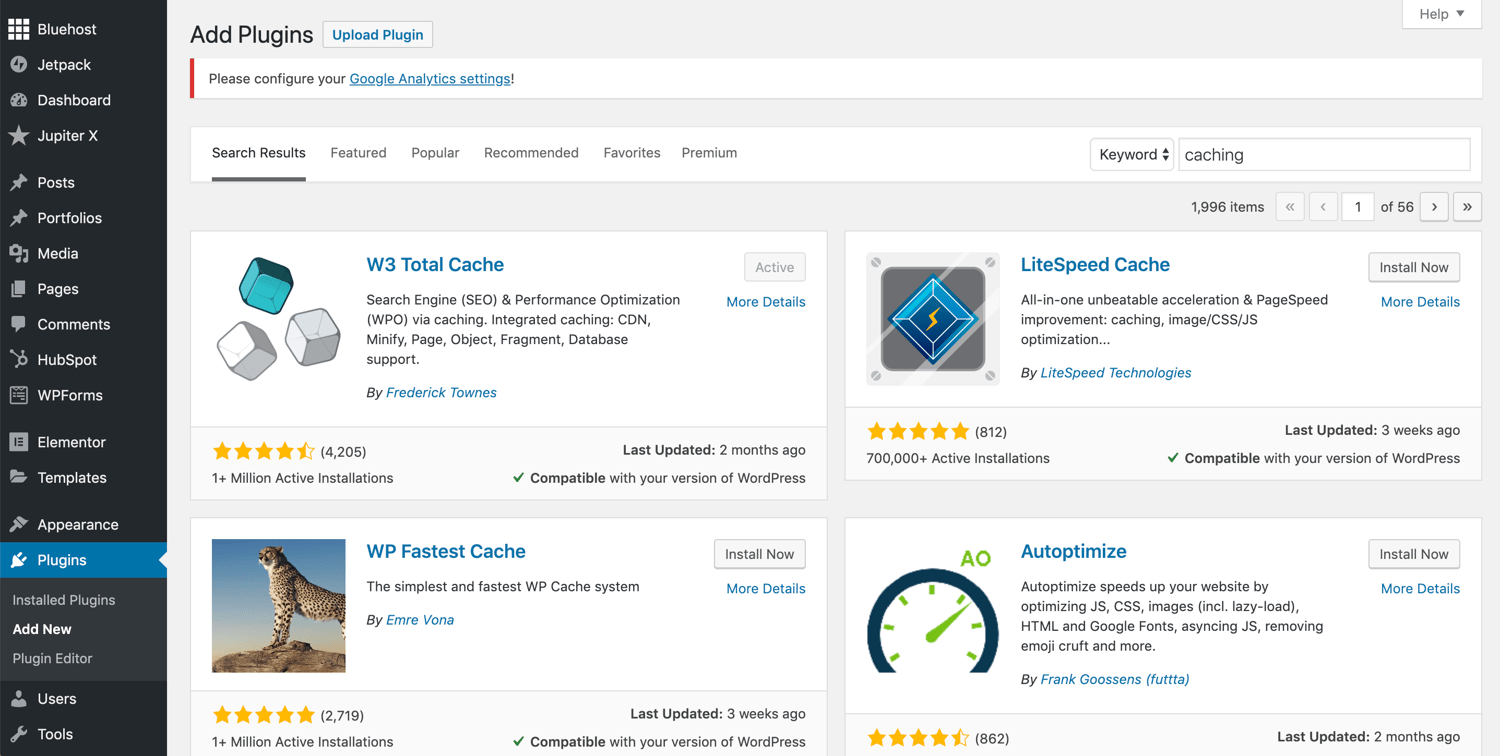Expand the Help dropdown panel
The image size is (1500, 756).
[1441, 14]
